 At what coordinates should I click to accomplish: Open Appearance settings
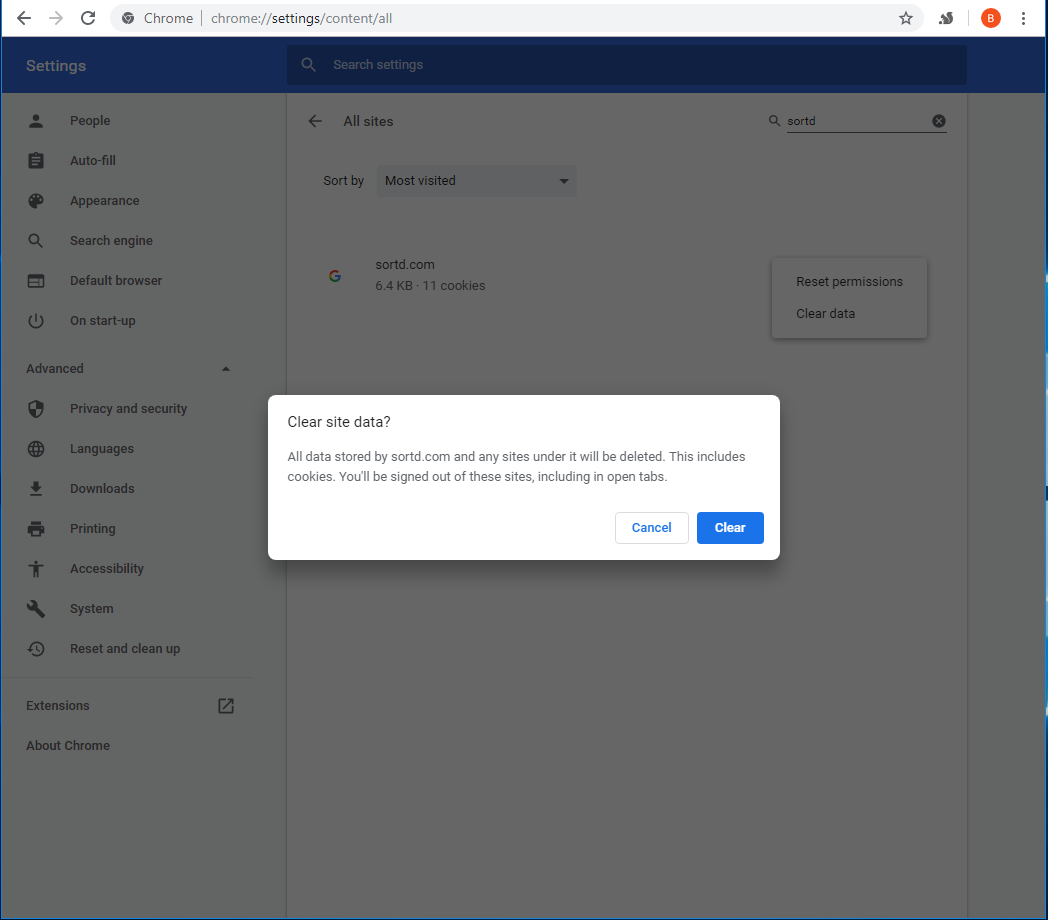(105, 201)
